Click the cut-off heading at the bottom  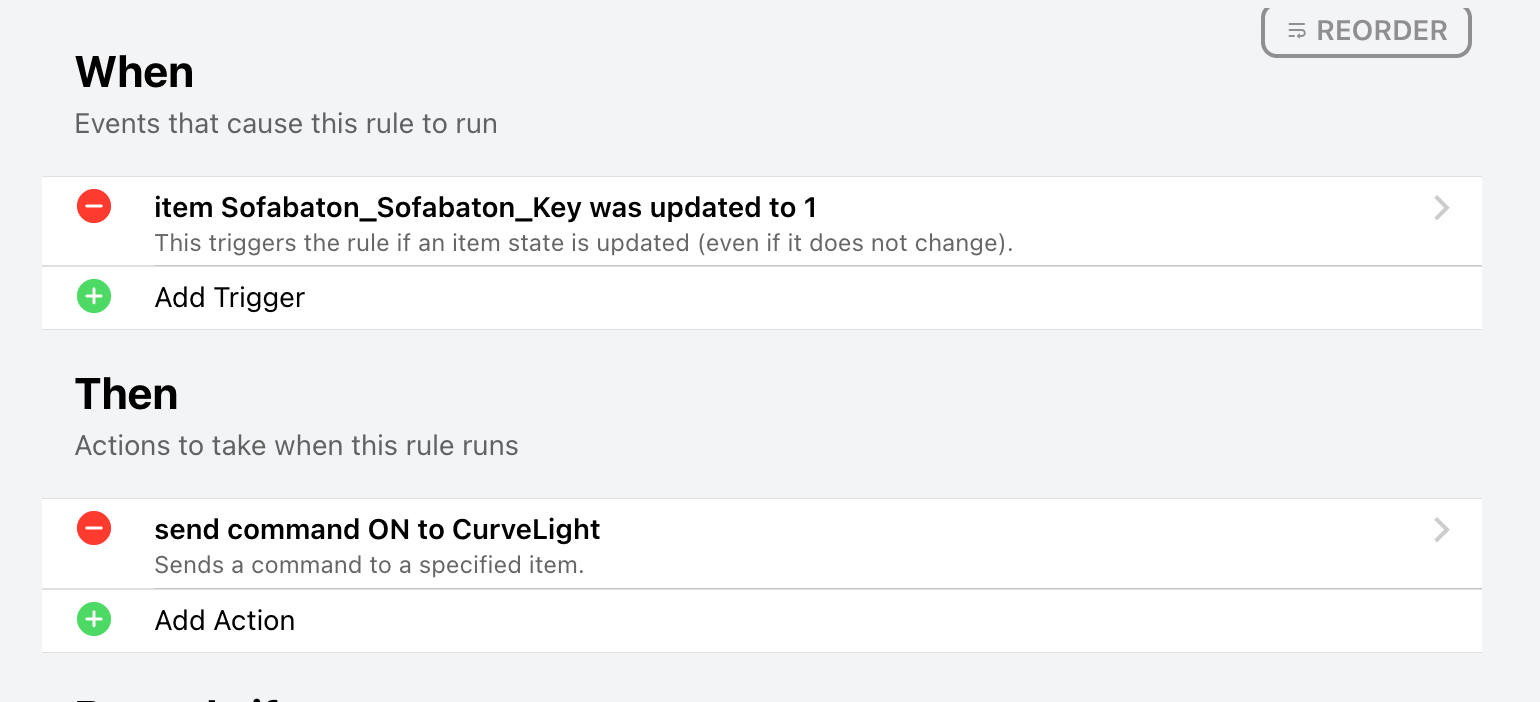[180, 696]
